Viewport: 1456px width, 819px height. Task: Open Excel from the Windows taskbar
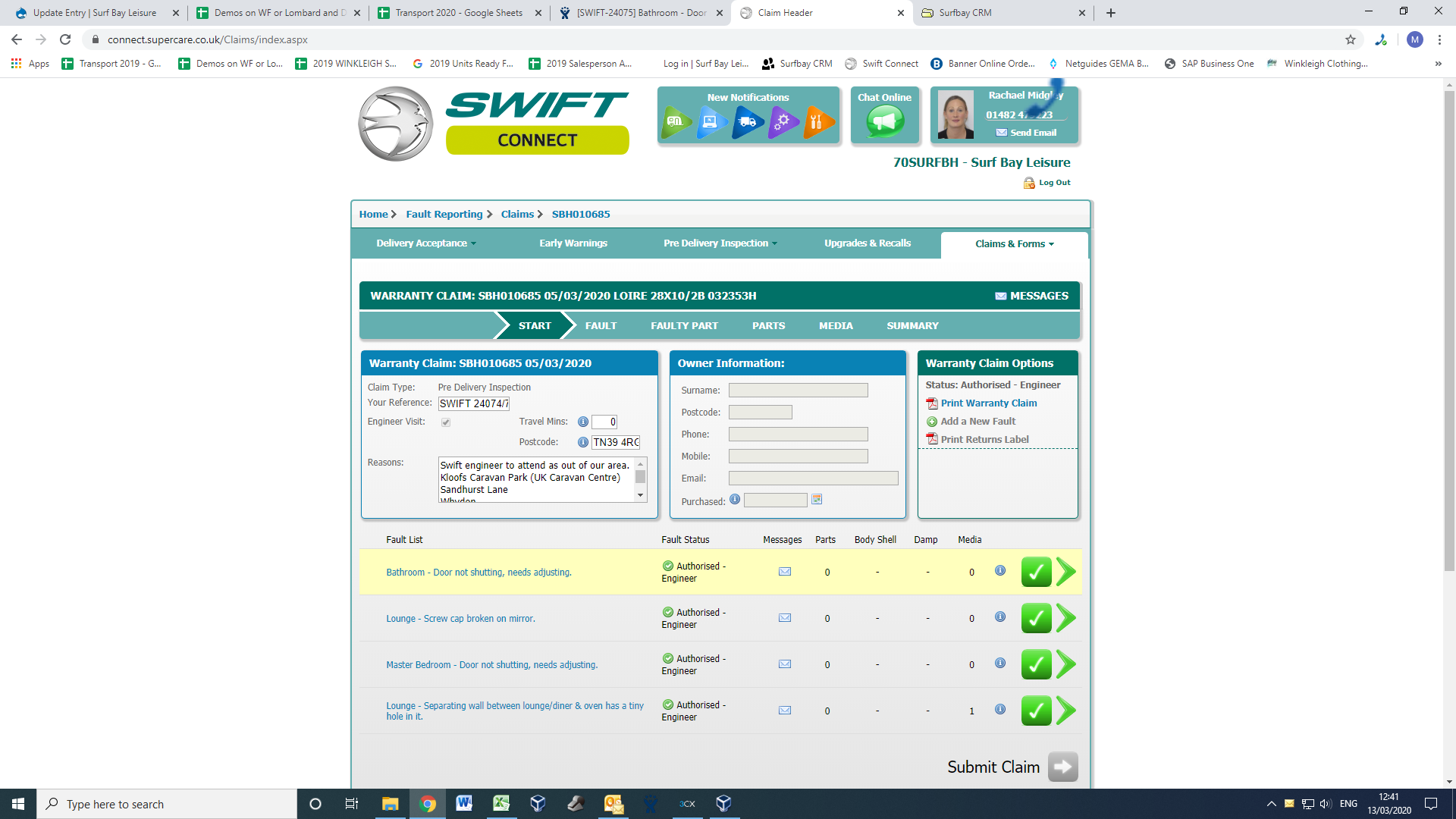point(501,804)
